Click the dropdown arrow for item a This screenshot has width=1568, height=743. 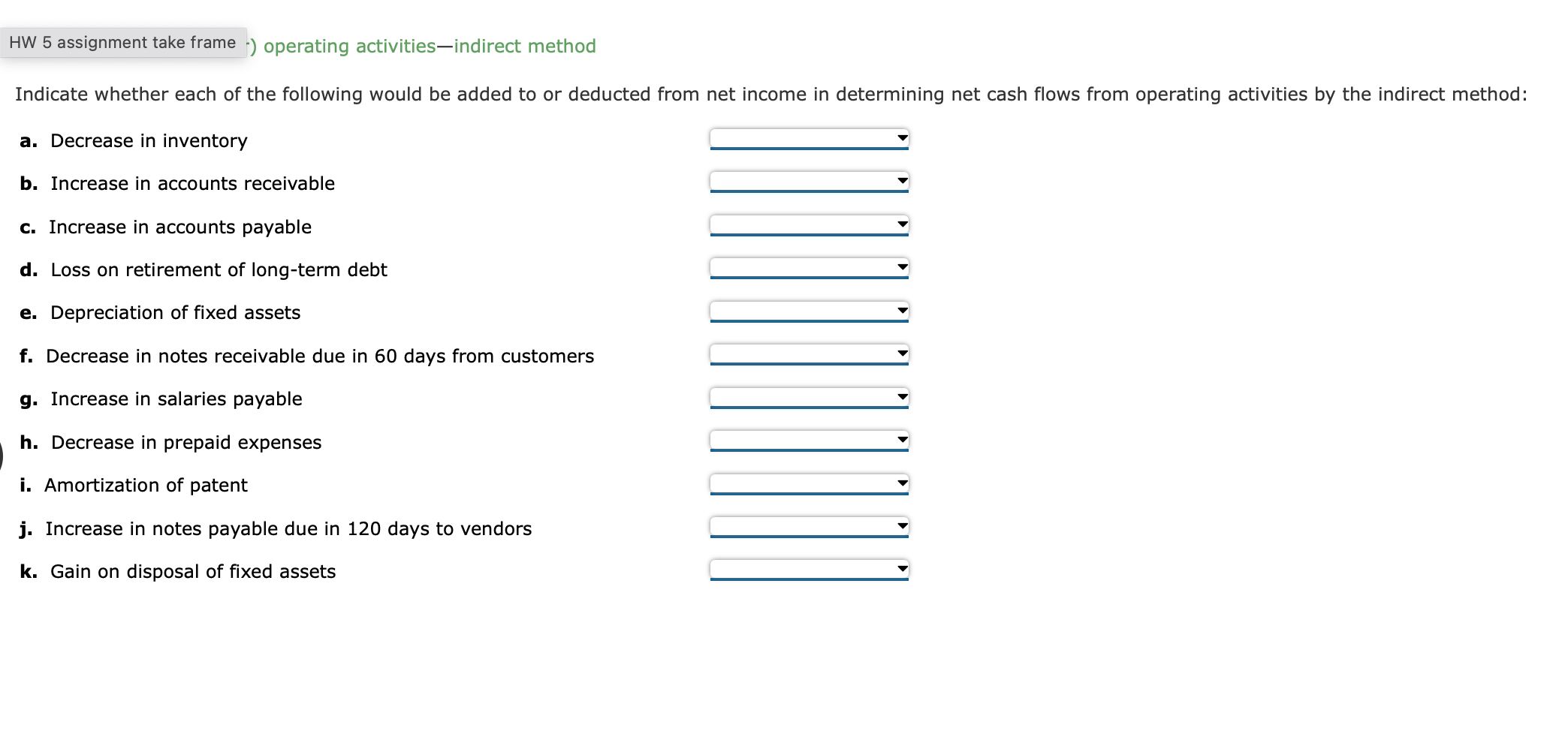point(901,138)
